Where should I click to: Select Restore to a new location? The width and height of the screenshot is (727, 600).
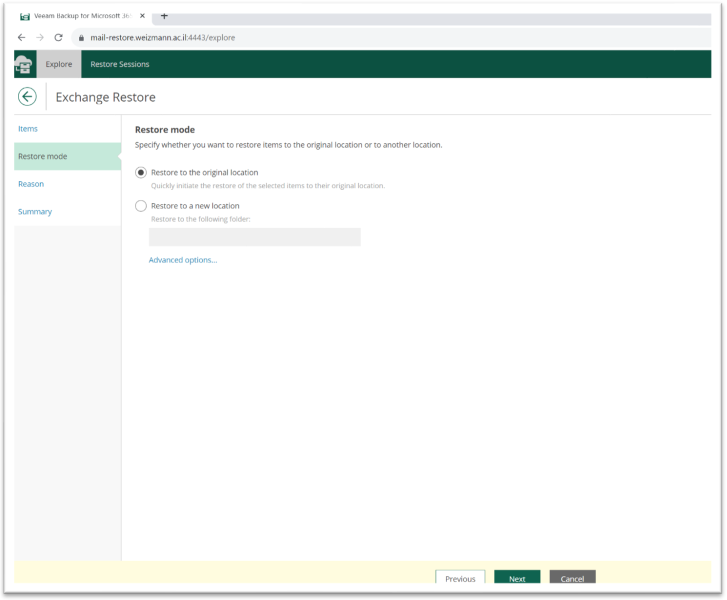coord(141,206)
